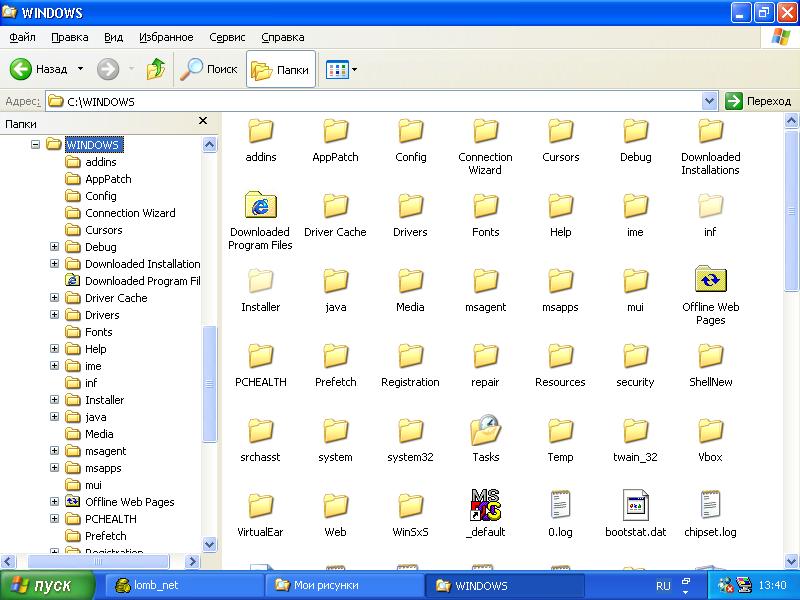Go up one folder level icon
Viewport: 800px width, 600px height.
click(x=156, y=69)
